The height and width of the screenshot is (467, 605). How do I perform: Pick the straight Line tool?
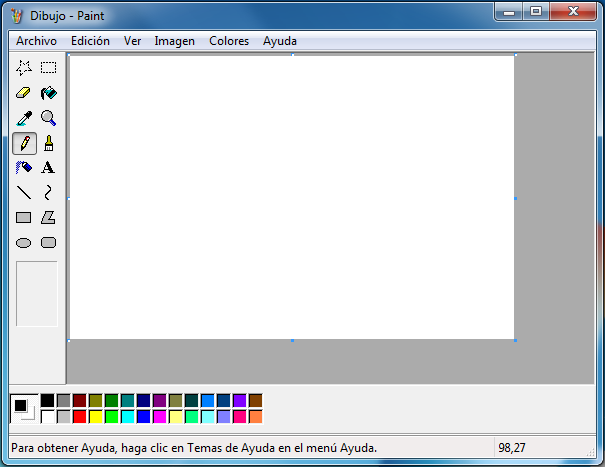point(24,193)
